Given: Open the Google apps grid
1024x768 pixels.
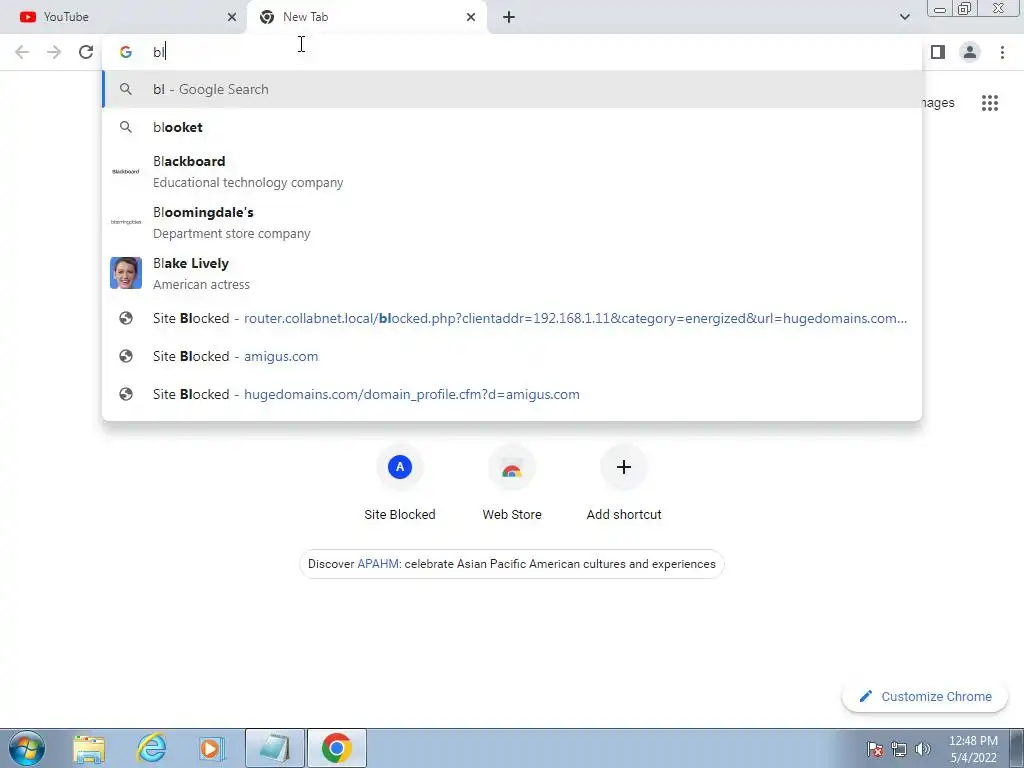Looking at the screenshot, I should (x=990, y=103).
